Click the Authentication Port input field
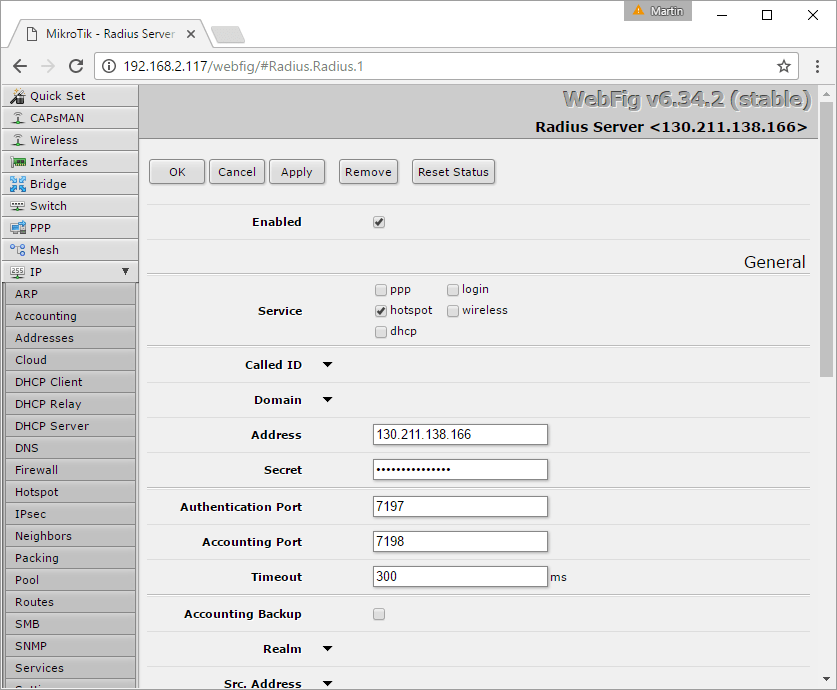Screen dimensions: 837x690 pos(460,506)
